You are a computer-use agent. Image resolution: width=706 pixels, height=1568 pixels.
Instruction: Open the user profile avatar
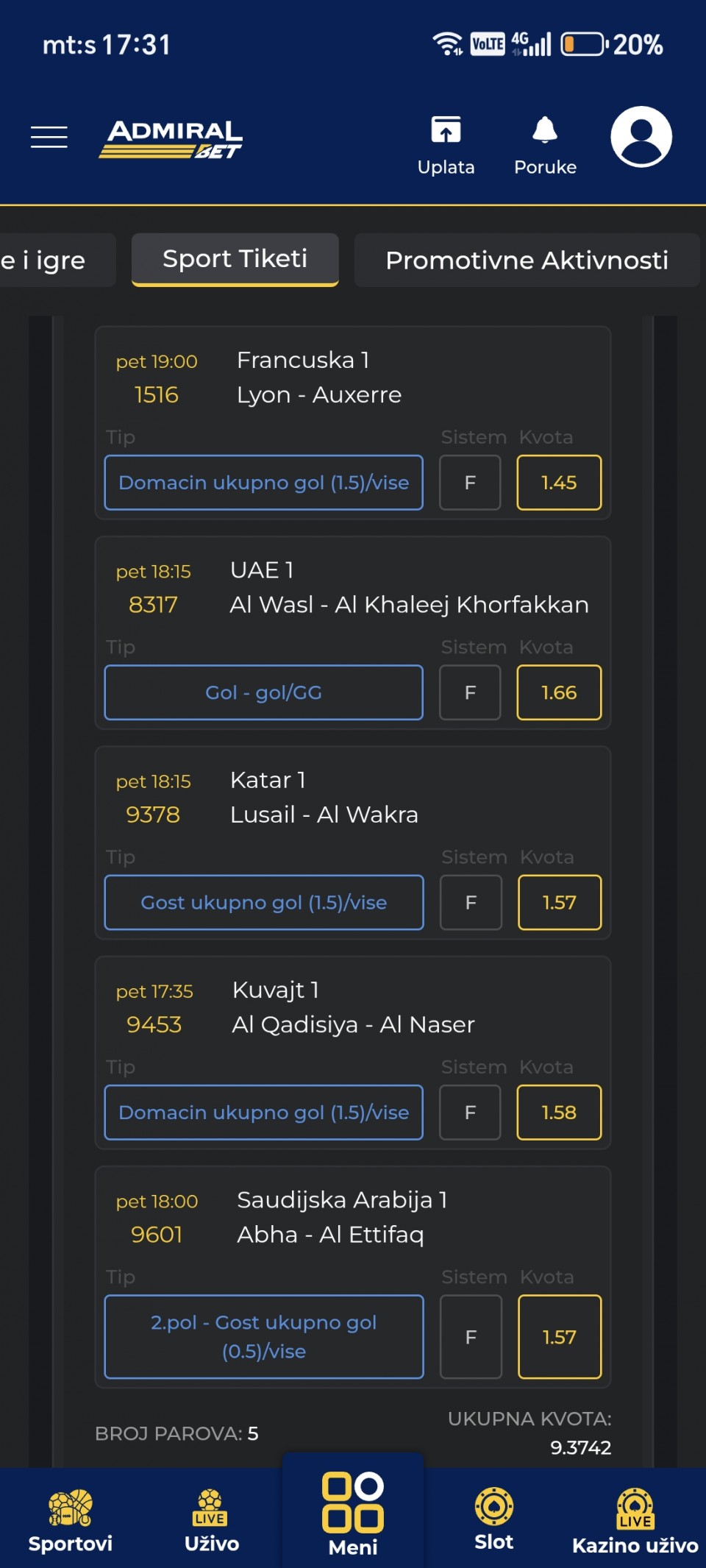pyautogui.click(x=641, y=137)
